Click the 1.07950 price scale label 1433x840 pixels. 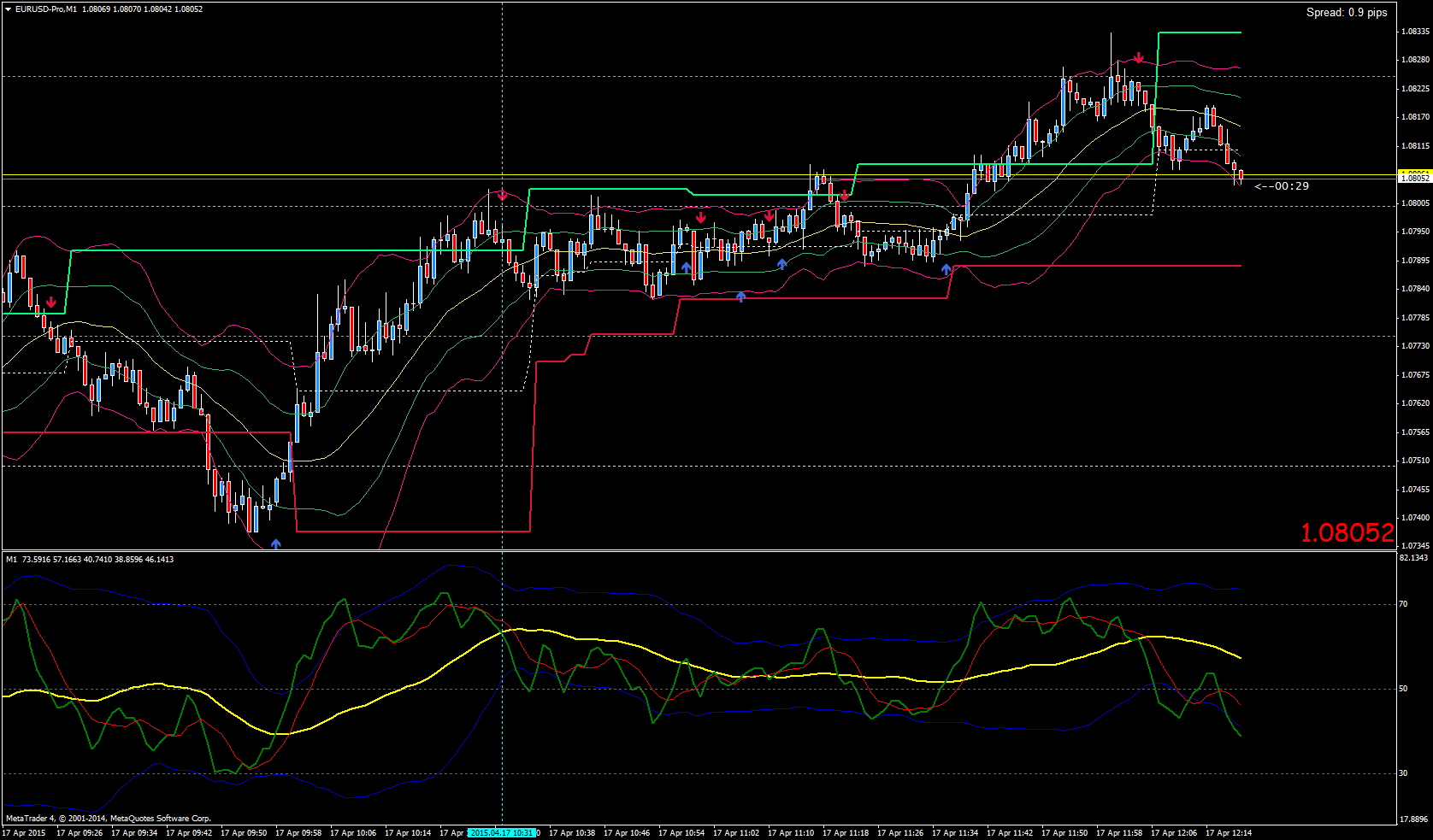pyautogui.click(x=1415, y=232)
